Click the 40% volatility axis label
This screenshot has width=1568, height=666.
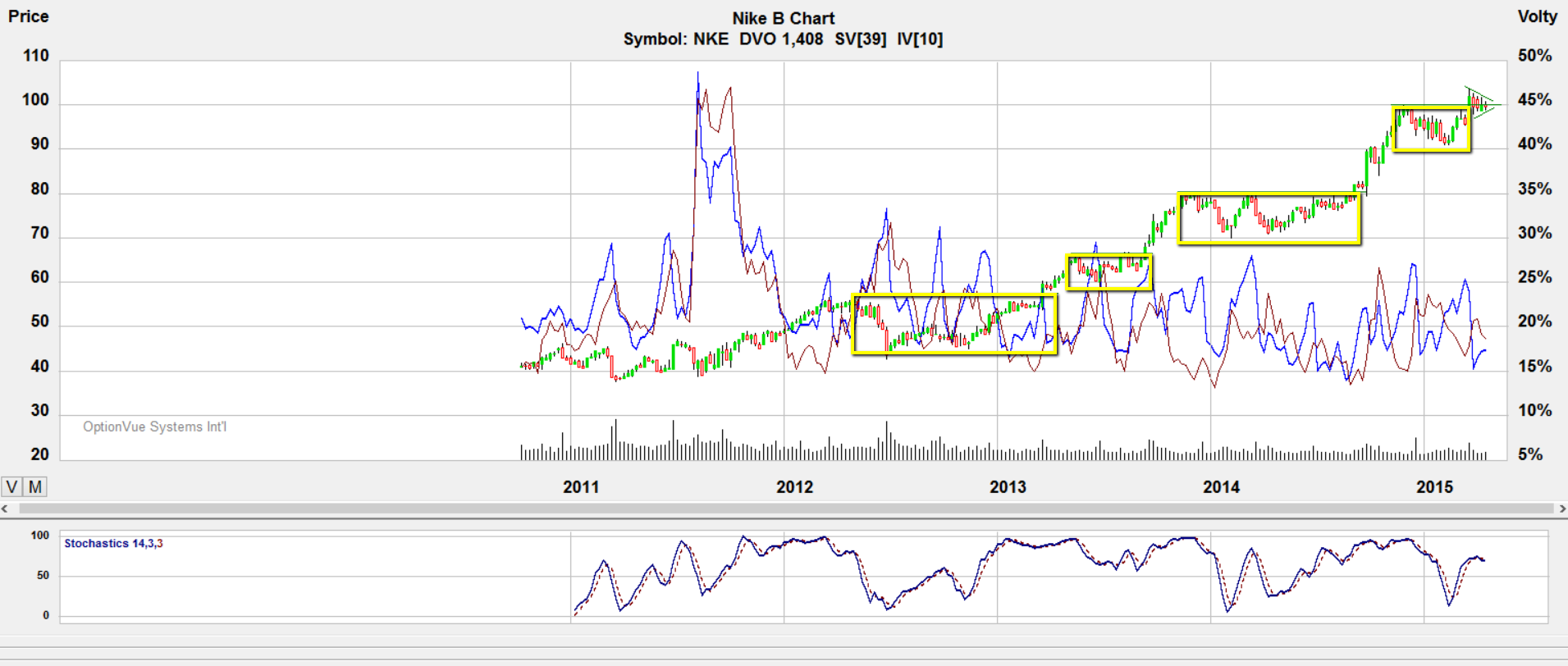[x=1534, y=144]
